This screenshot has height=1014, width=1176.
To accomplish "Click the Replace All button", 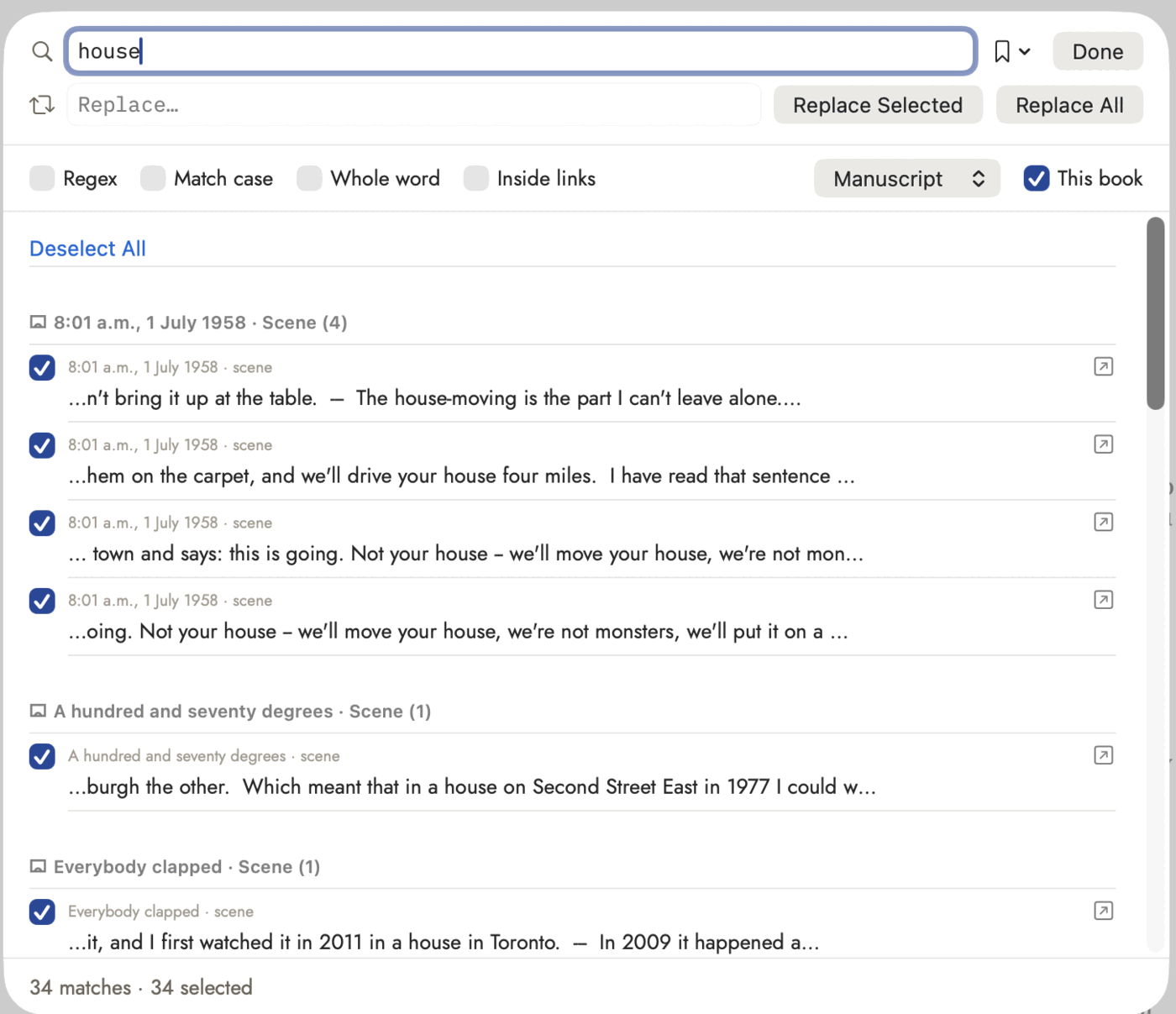I will [1069, 105].
